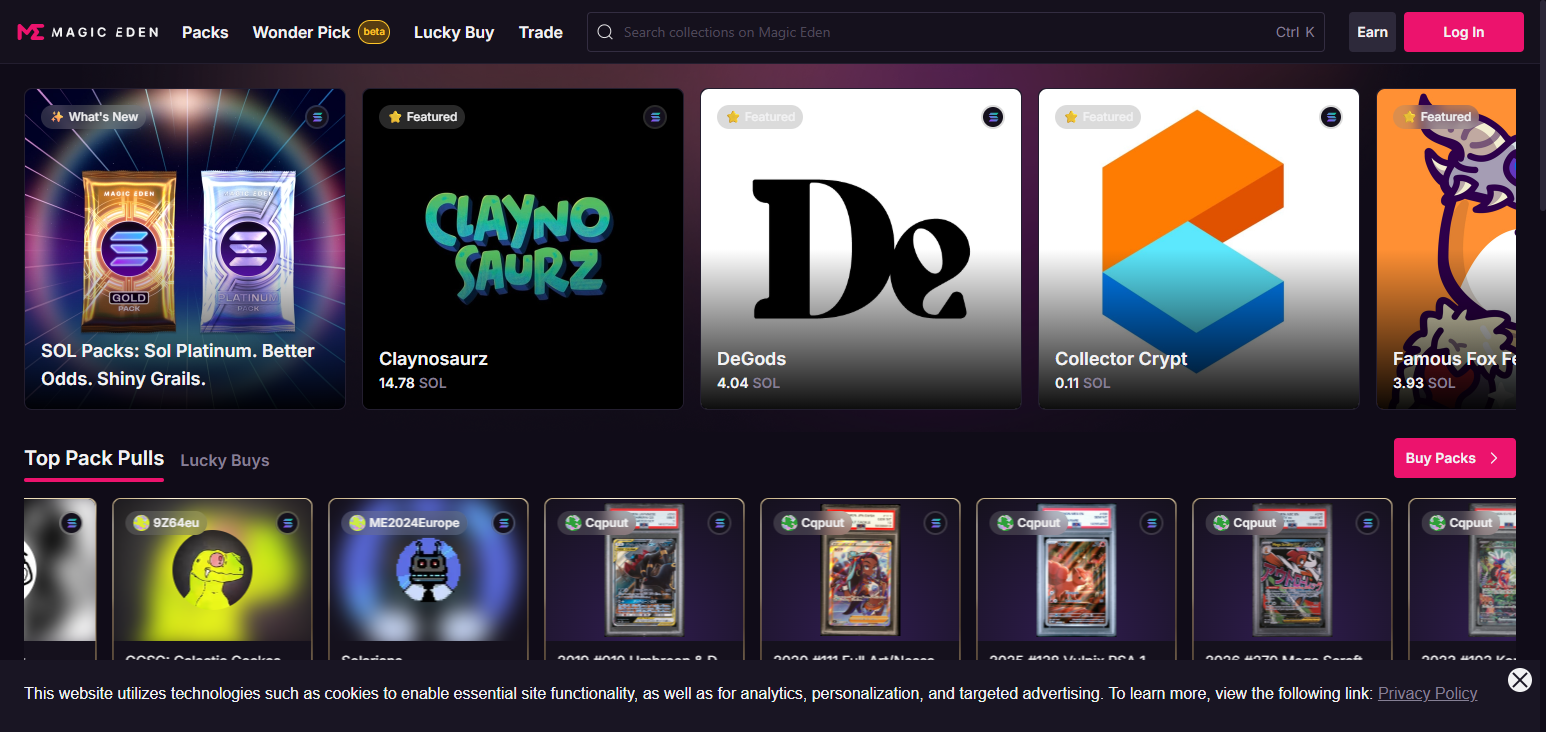Open the SOL Packs promo card
This screenshot has width=1546, height=732.
pos(185,249)
